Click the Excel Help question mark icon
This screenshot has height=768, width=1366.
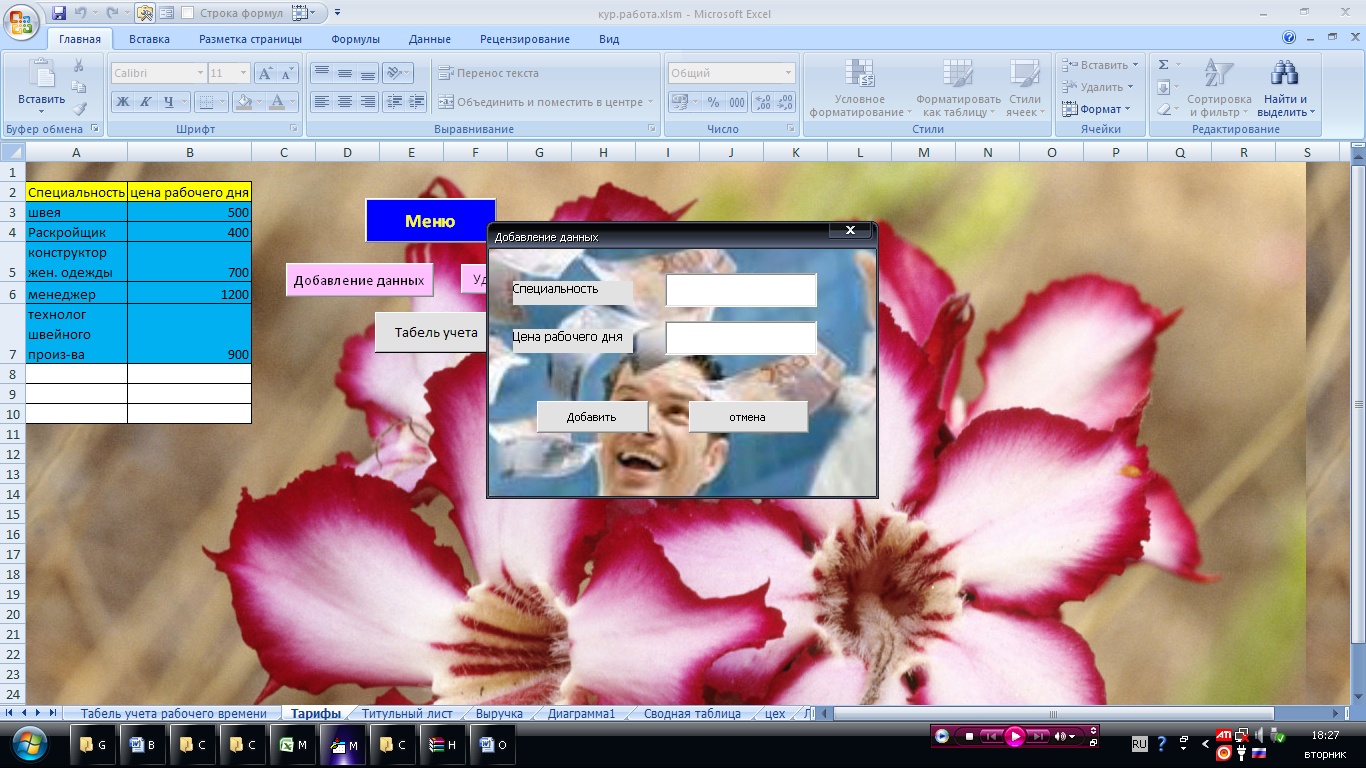click(1289, 38)
